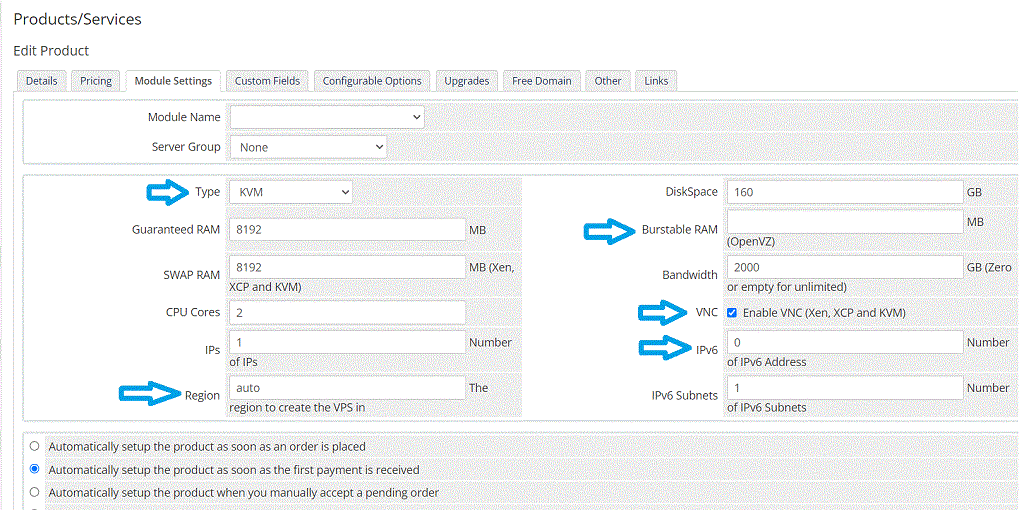
Task: Open the Type dropdown showing KVM
Action: point(291,193)
